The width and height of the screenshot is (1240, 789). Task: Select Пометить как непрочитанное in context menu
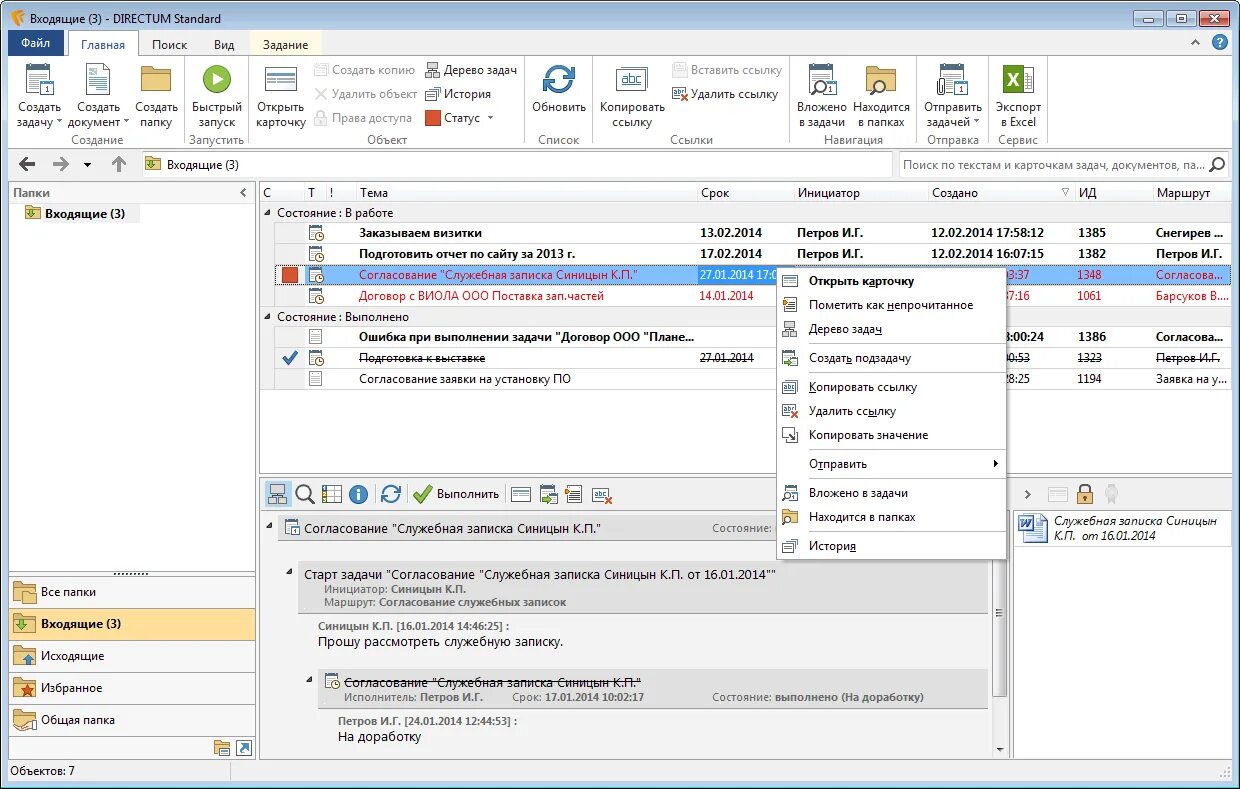tap(891, 305)
